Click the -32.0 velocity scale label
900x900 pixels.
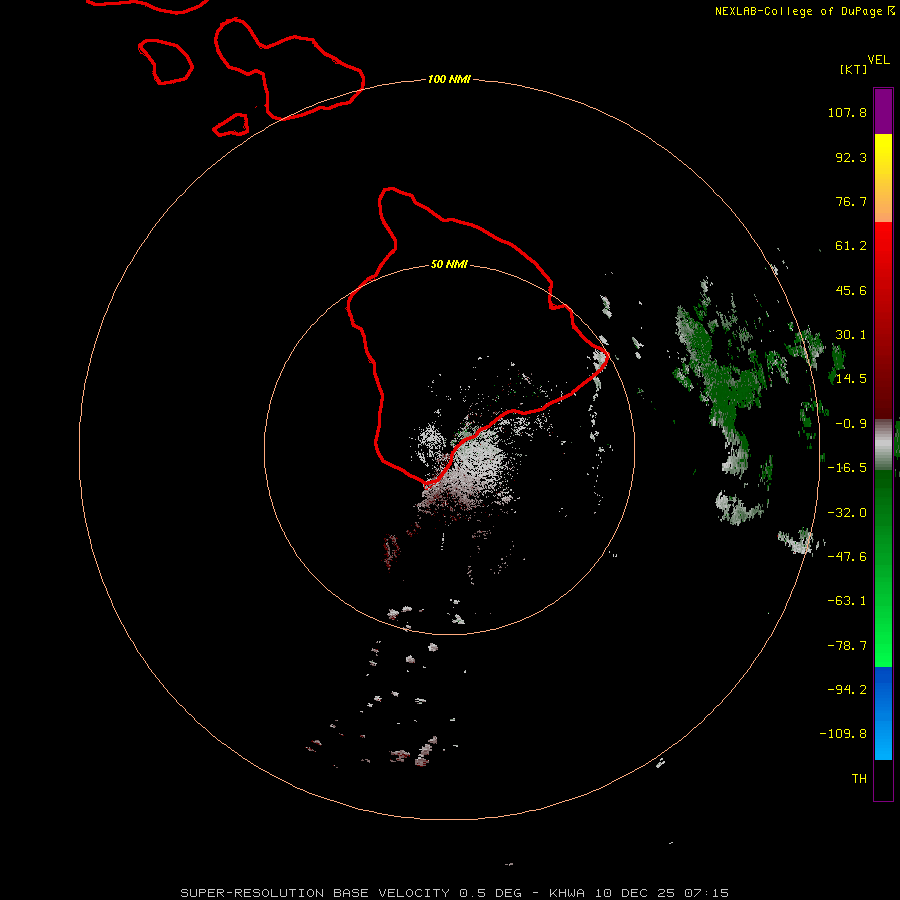[x=847, y=513]
